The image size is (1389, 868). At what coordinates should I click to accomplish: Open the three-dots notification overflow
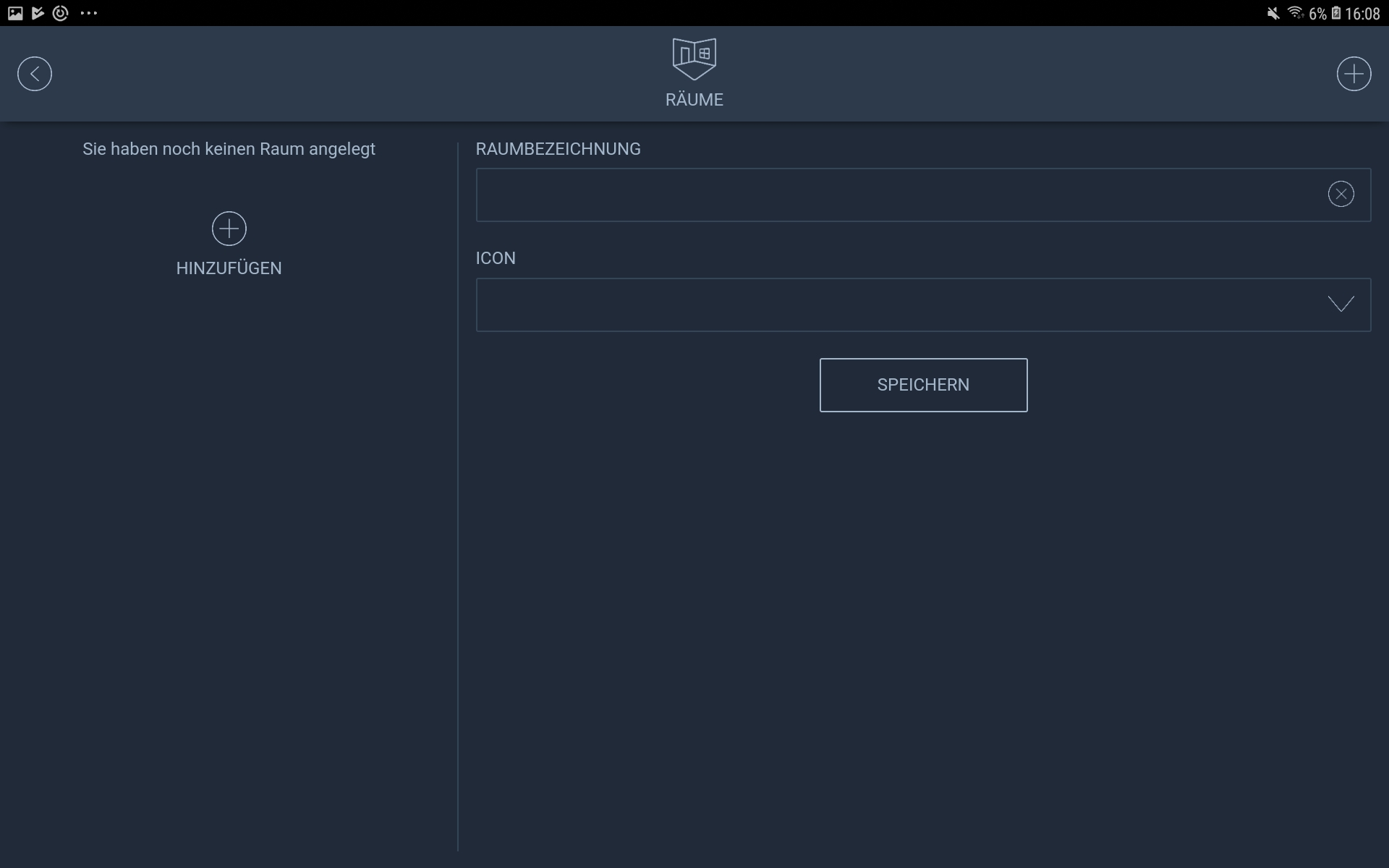click(x=89, y=13)
